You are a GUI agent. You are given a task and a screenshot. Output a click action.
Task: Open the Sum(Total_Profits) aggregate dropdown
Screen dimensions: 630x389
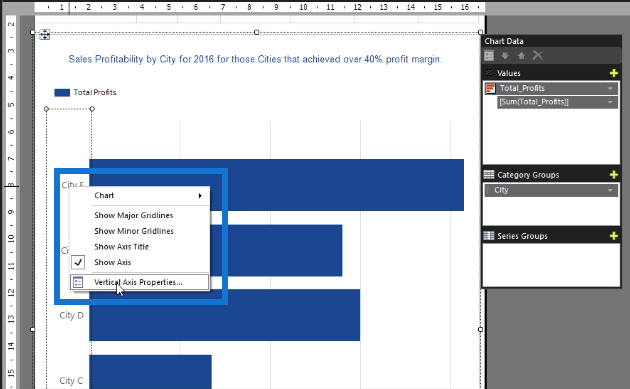coord(610,102)
